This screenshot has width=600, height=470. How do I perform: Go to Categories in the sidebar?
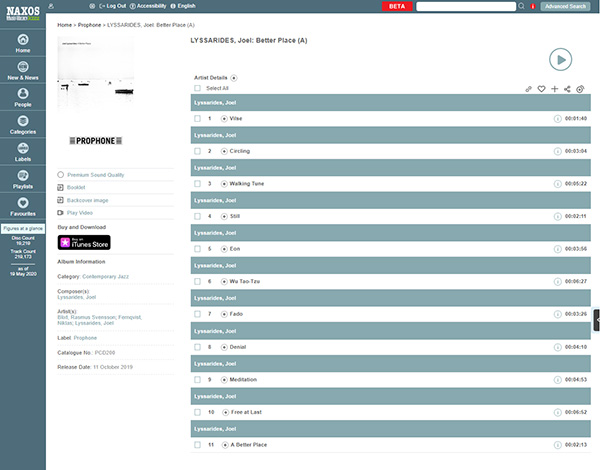[22, 124]
